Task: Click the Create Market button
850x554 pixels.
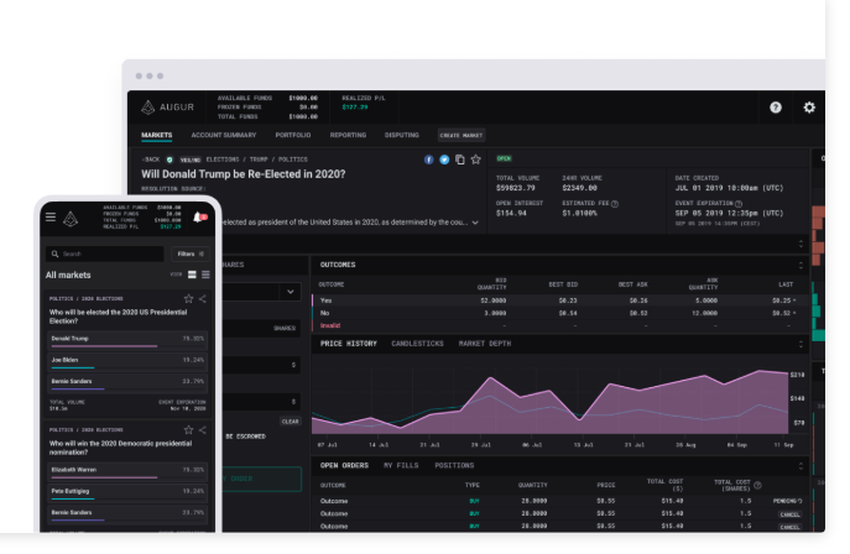Action: tap(460, 135)
